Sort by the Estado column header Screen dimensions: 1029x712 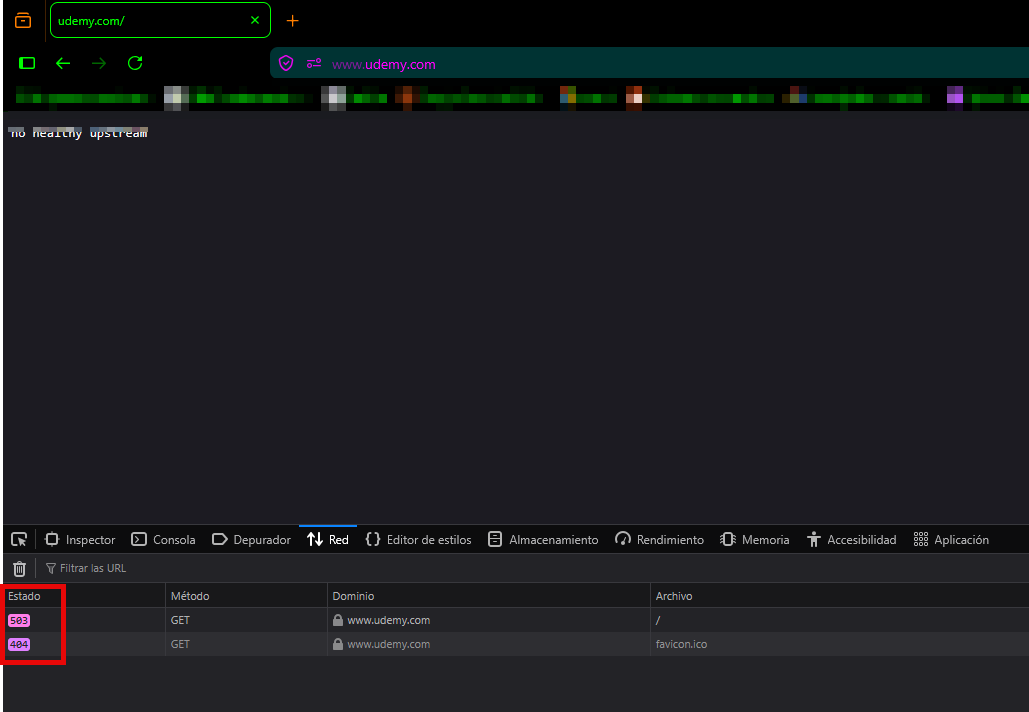(x=83, y=596)
